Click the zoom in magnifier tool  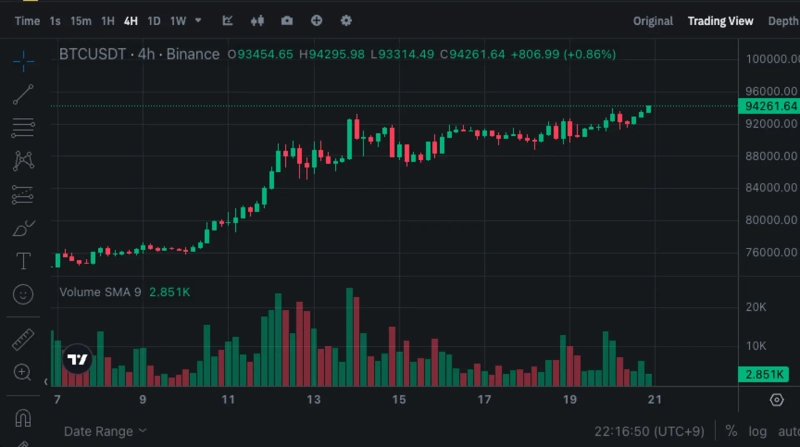[x=24, y=372]
